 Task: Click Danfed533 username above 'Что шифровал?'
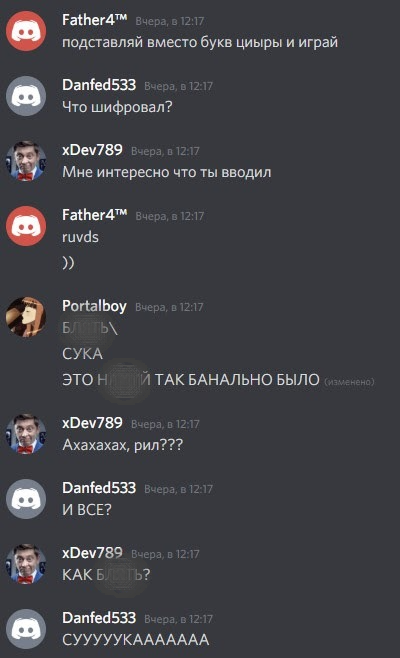[99, 85]
